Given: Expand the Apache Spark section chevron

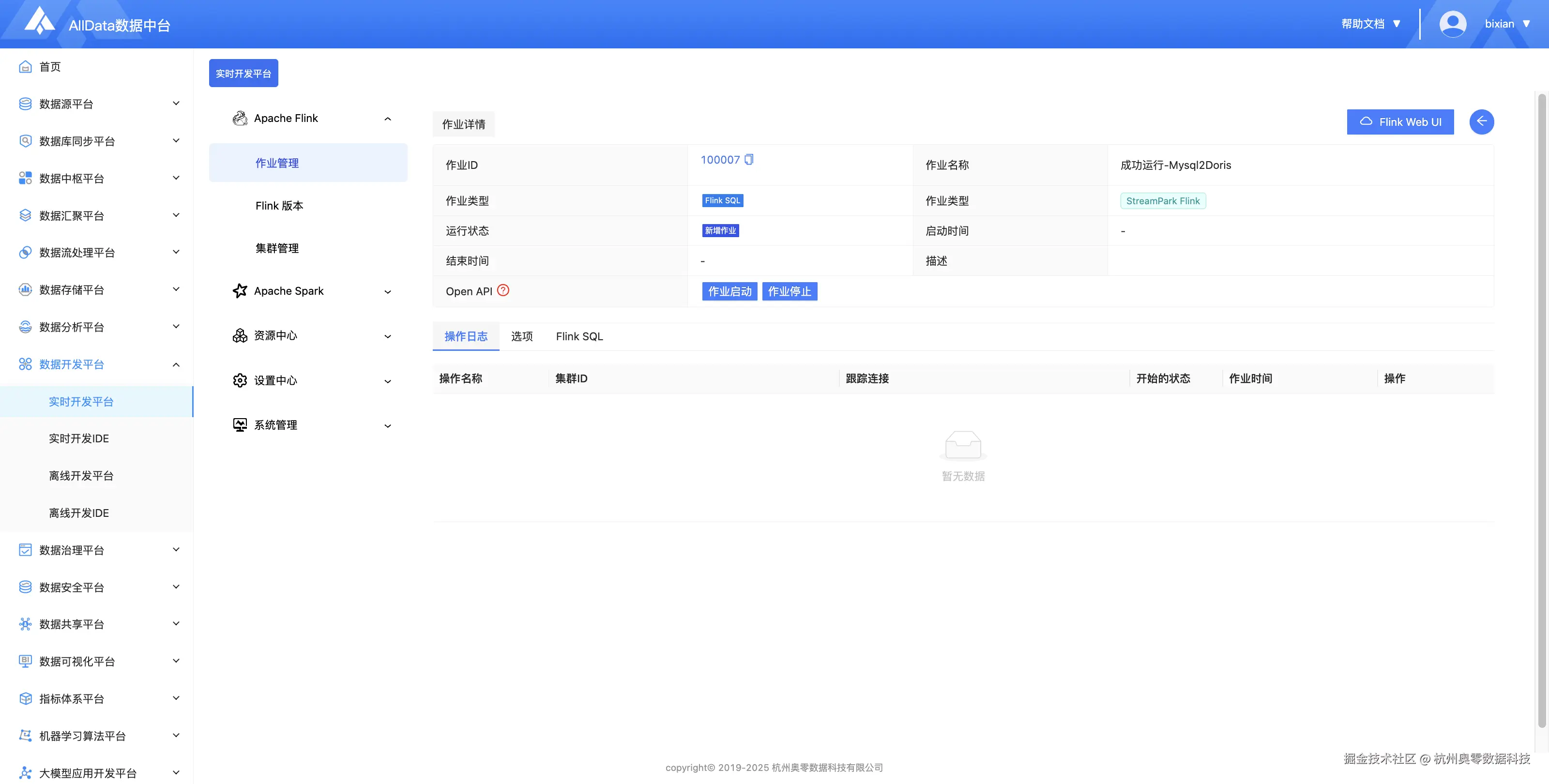Looking at the screenshot, I should [388, 292].
